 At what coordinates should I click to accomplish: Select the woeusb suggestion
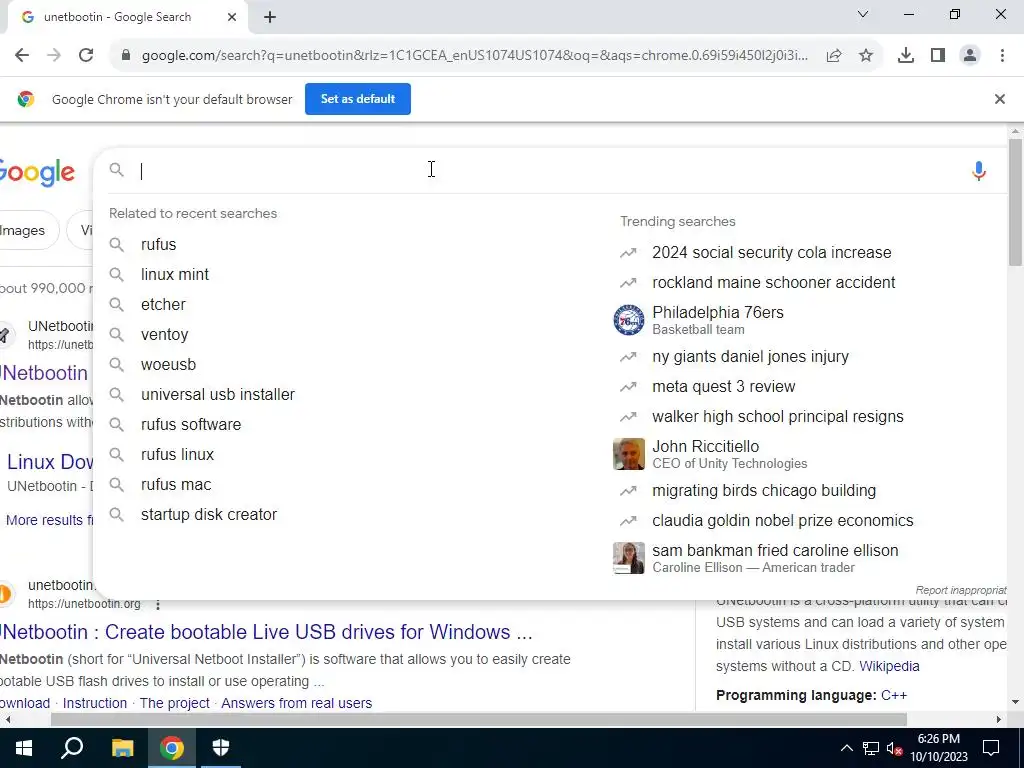(x=168, y=364)
